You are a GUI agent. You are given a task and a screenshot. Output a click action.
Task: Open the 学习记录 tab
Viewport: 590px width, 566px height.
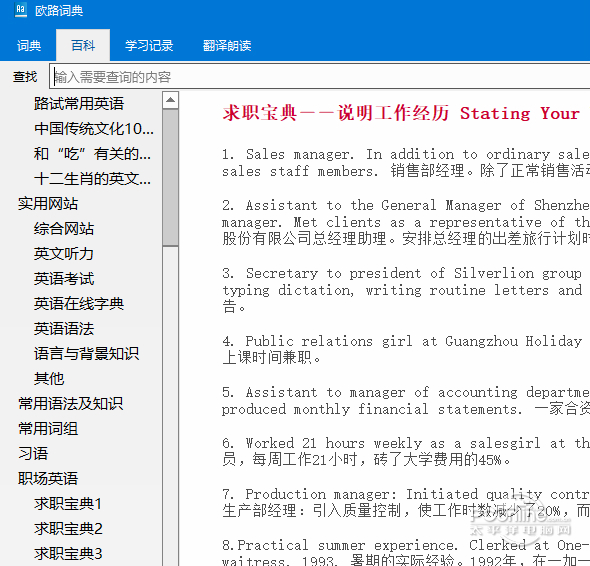(149, 46)
